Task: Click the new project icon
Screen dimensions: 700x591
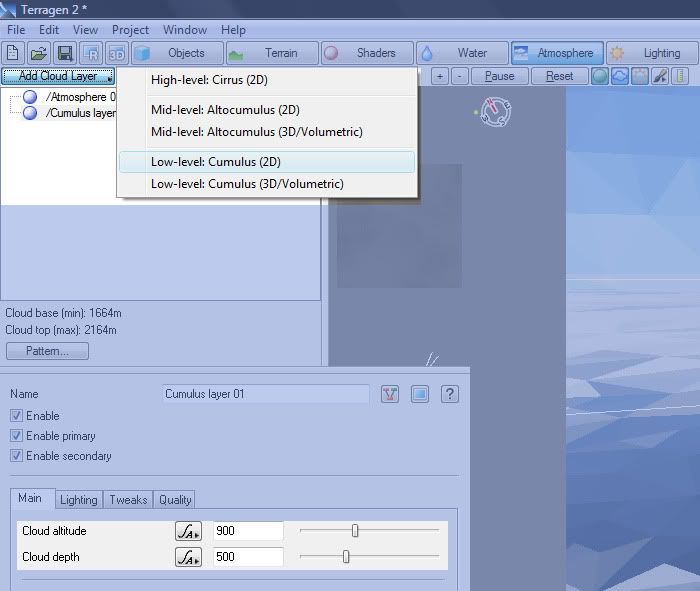Action: [x=14, y=53]
